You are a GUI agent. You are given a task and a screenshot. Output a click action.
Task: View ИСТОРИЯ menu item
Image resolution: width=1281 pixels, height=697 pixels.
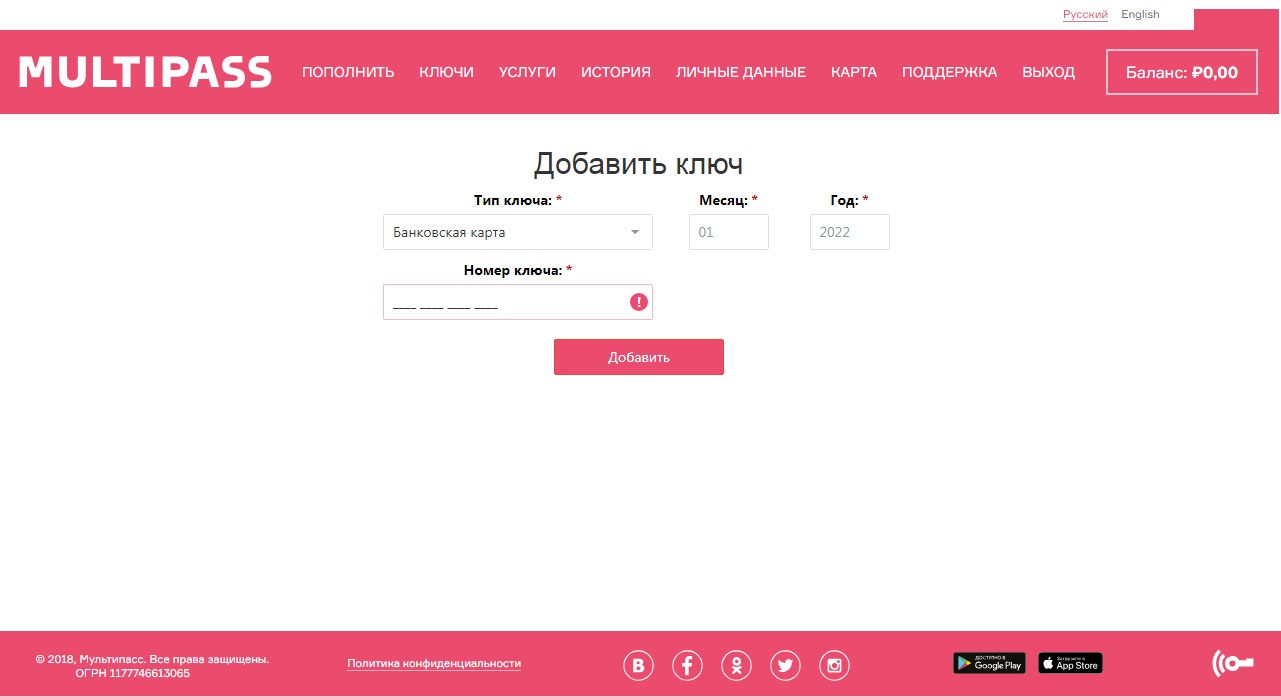point(616,72)
